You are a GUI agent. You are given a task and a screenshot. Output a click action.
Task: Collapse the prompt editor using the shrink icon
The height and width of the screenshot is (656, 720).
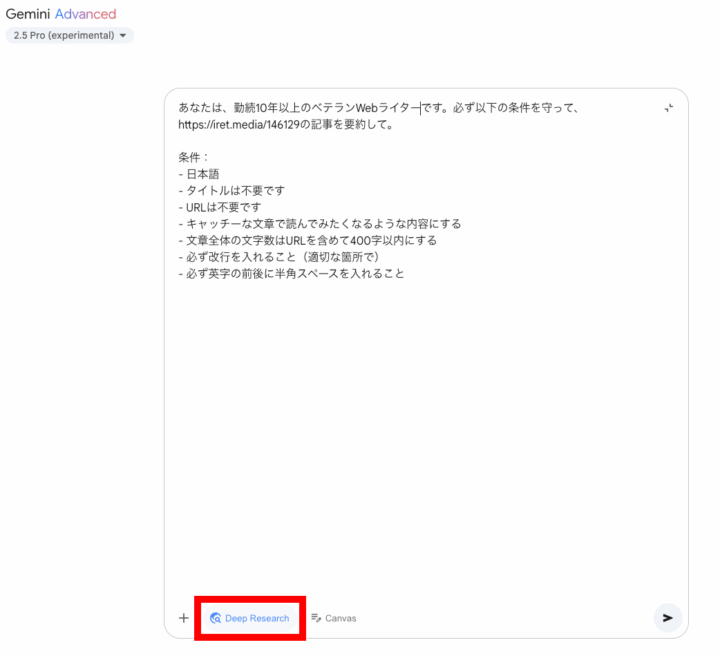click(x=669, y=108)
